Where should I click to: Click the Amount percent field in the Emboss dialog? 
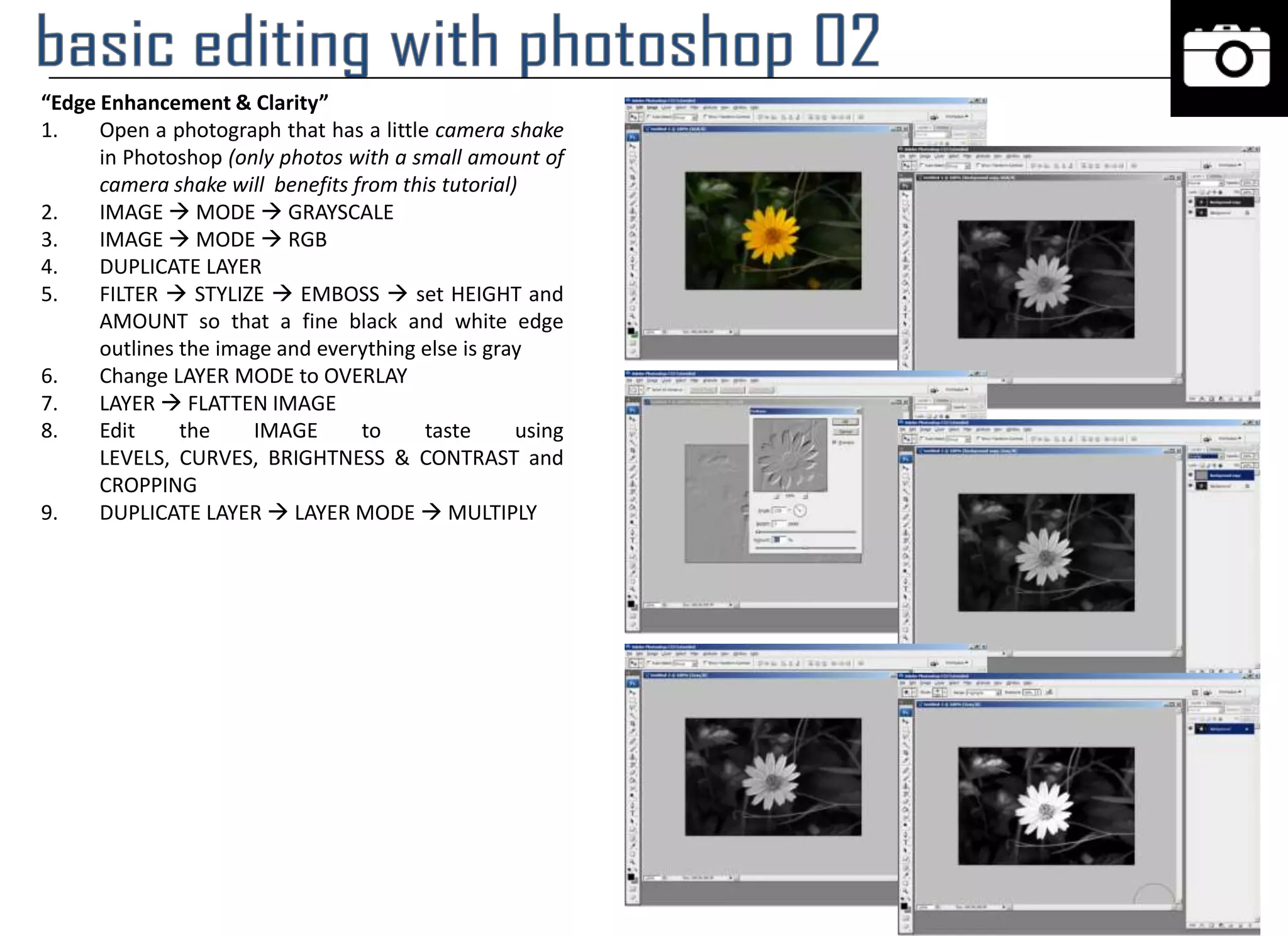click(x=779, y=539)
